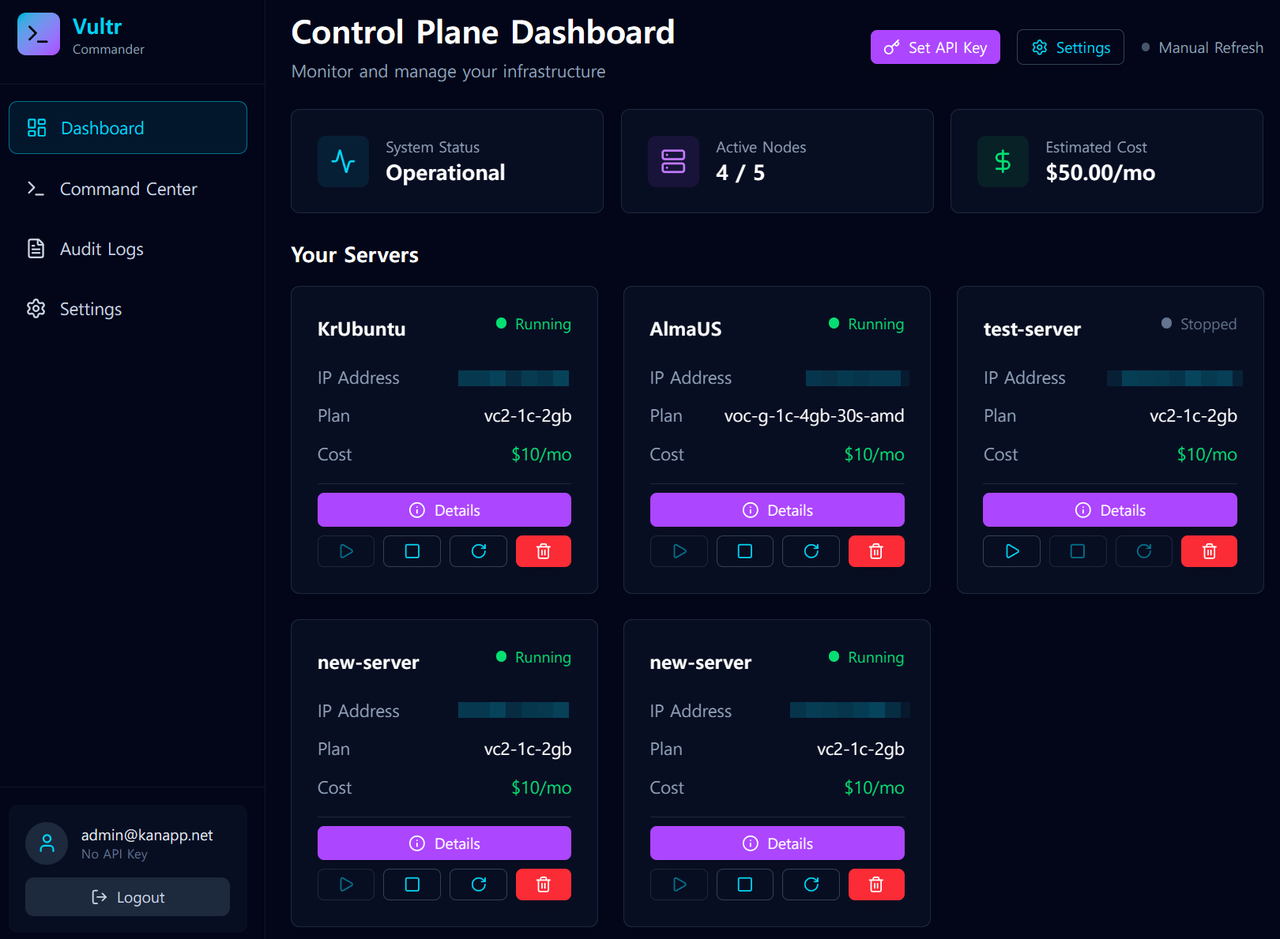1280x939 pixels.
Task: Click the user avatar icon beside admin@kanapp.net
Action: point(47,843)
